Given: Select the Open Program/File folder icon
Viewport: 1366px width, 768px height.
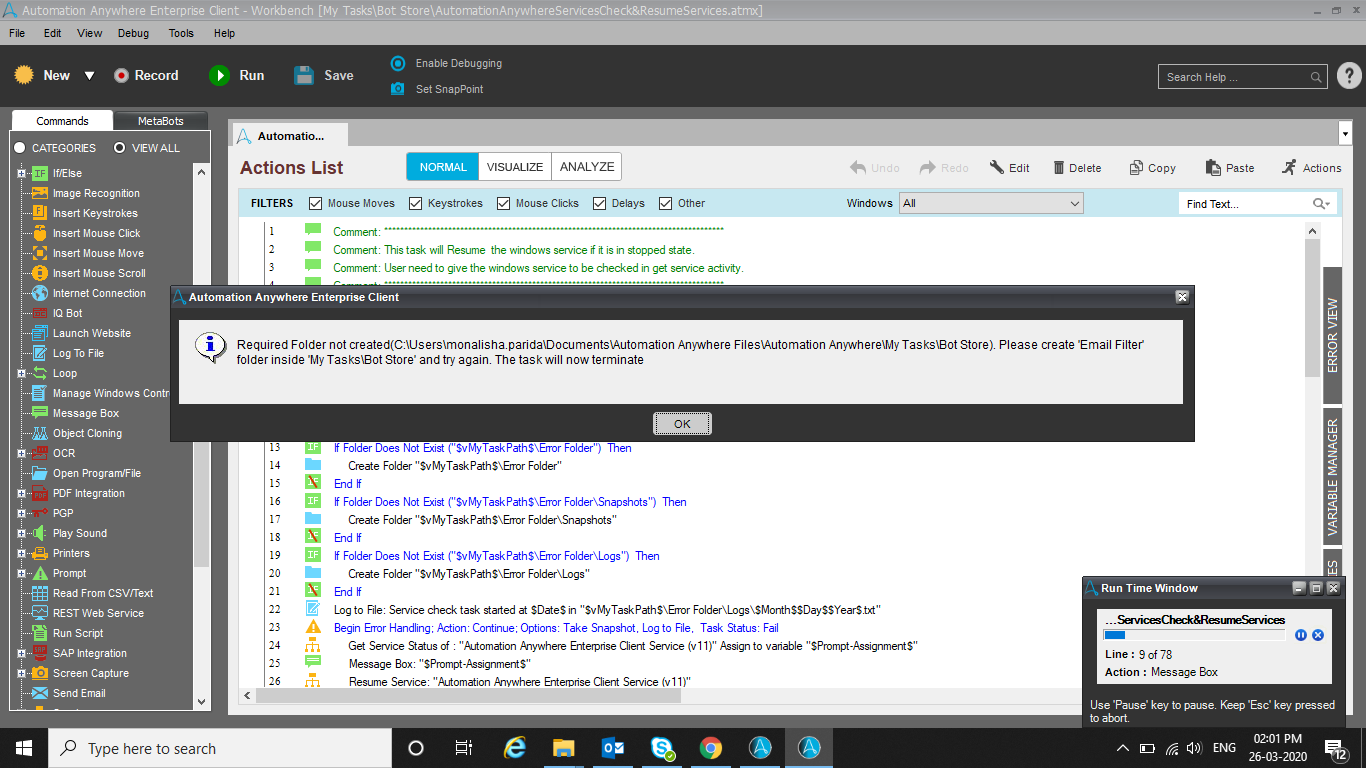Looking at the screenshot, I should (x=40, y=473).
